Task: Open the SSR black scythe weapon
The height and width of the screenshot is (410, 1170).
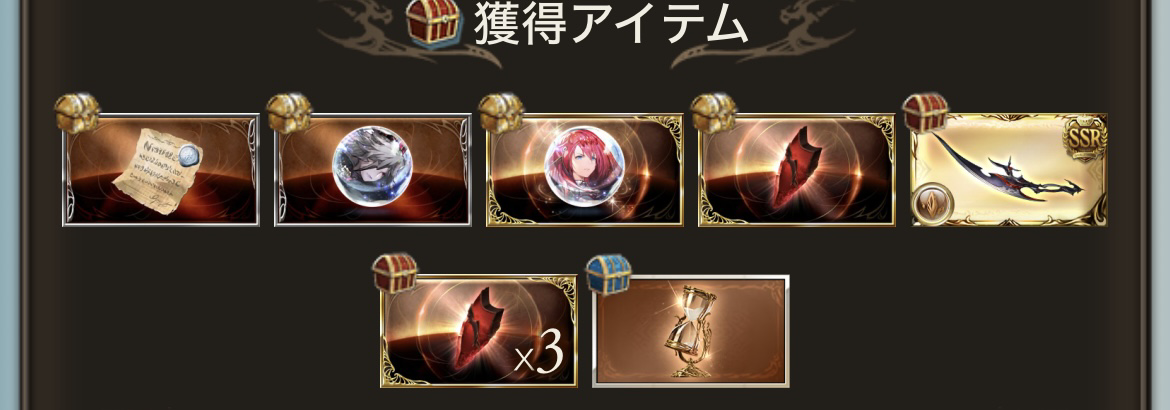Action: pyautogui.click(x=1009, y=170)
